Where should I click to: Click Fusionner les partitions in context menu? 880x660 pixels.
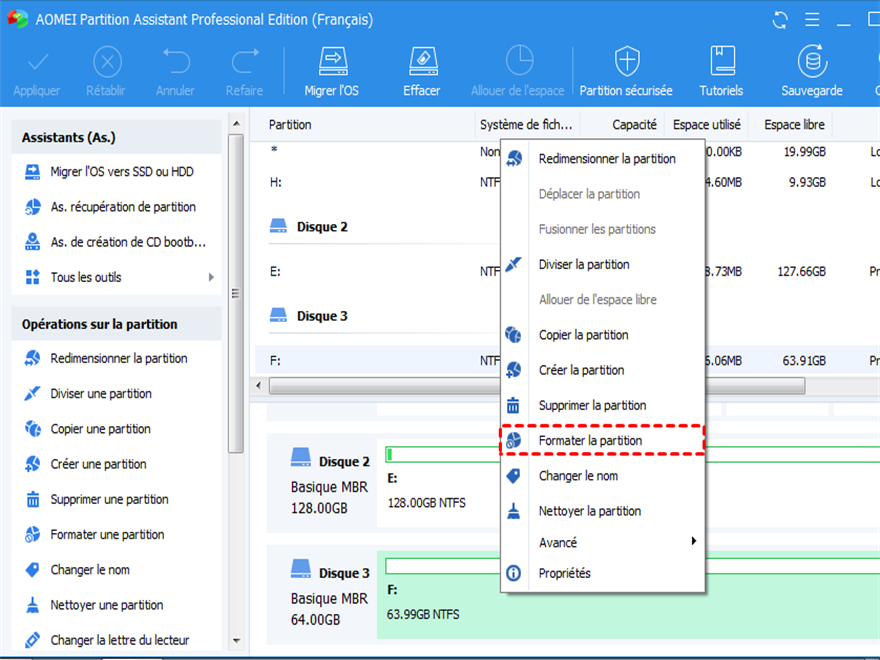click(x=603, y=230)
